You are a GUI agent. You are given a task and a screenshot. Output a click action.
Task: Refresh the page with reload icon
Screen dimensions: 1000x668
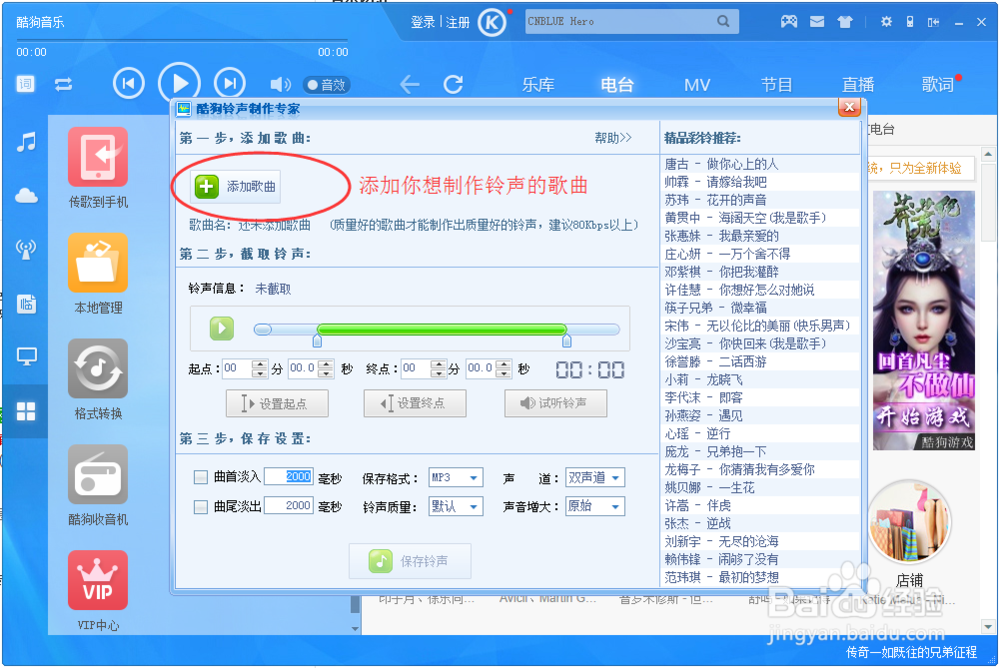[453, 84]
